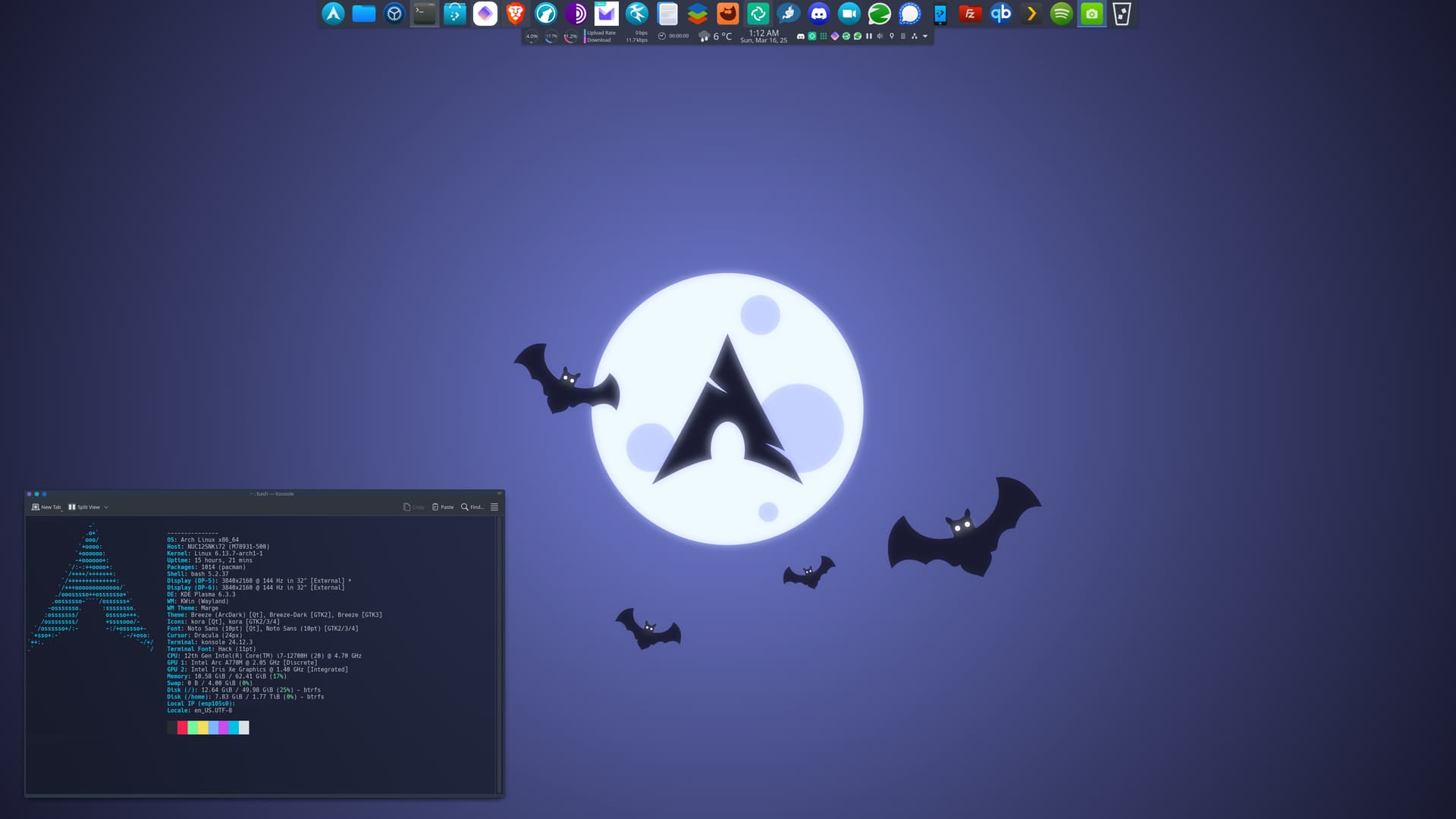Click the white color block in terminal

tap(244, 728)
